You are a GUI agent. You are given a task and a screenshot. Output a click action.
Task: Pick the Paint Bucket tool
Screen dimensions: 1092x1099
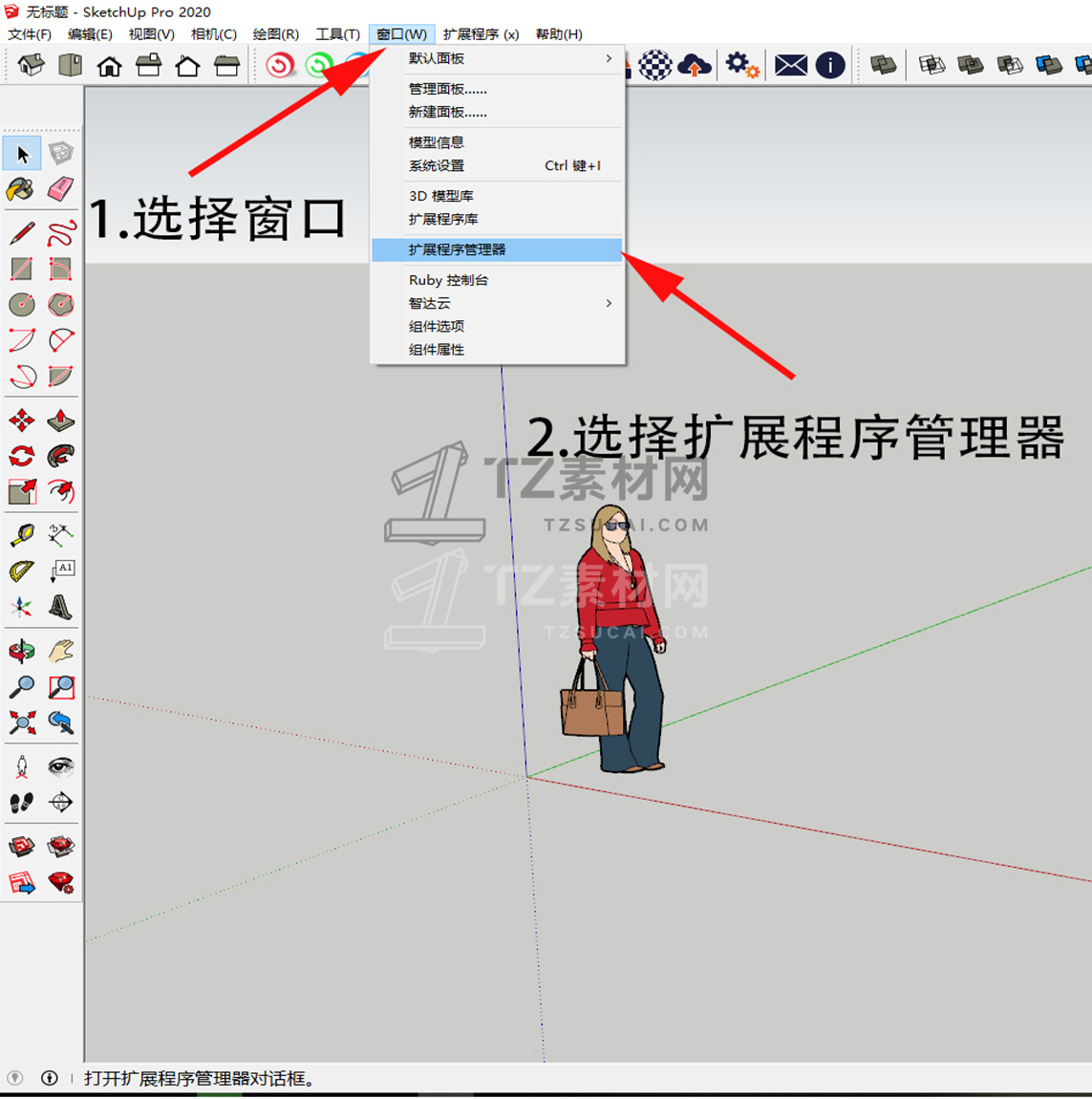pos(21,188)
